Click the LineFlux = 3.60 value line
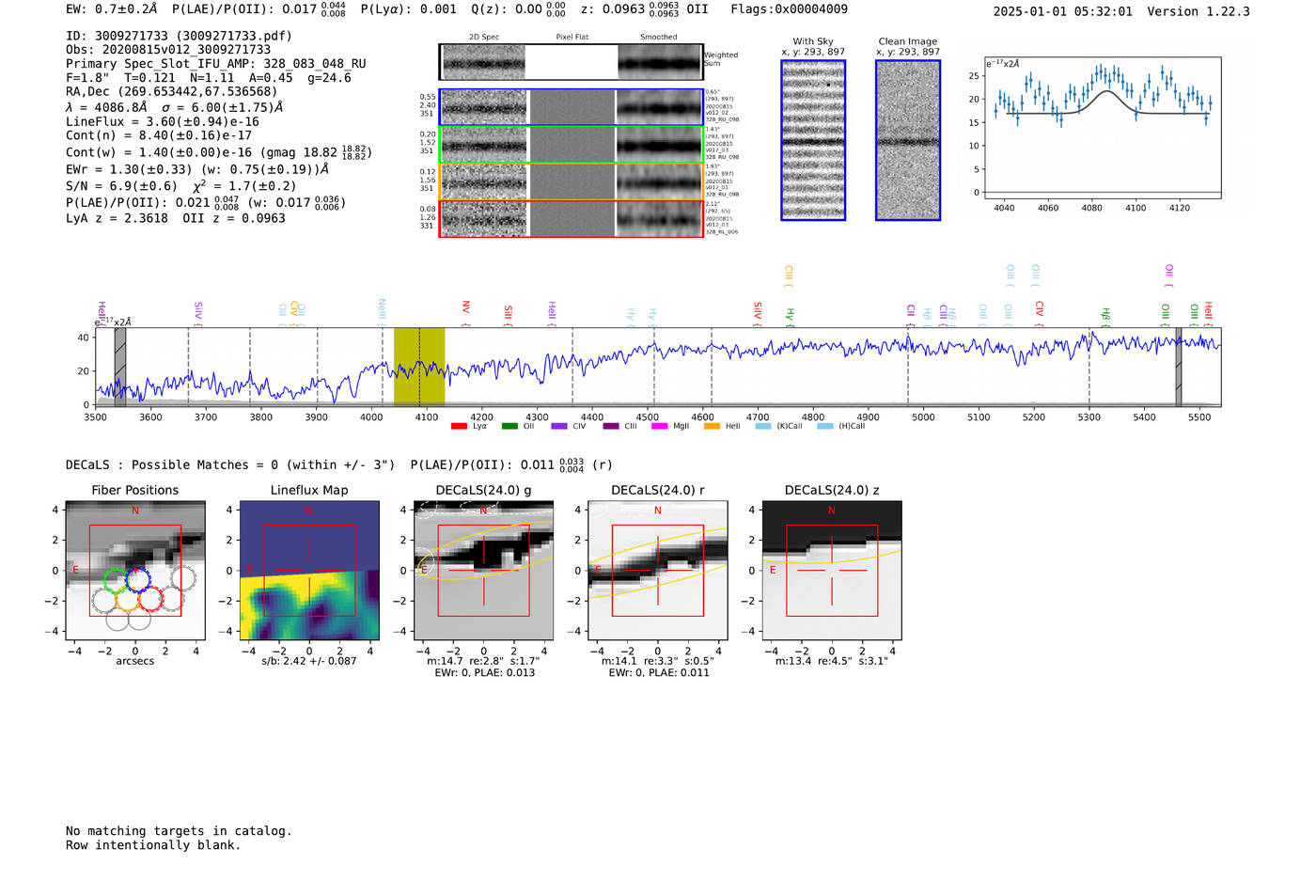Viewport: 1316px width, 896px height. (163, 121)
